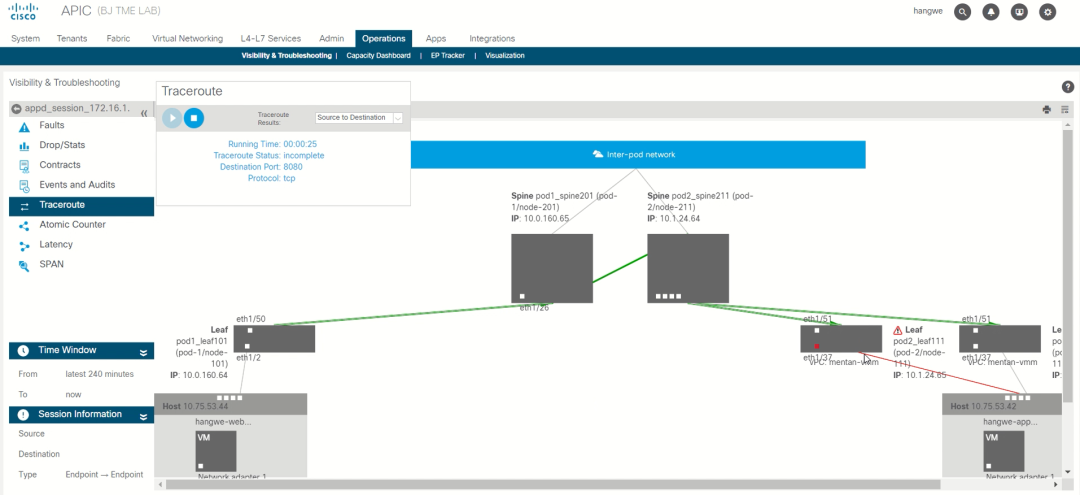This screenshot has height=495, width=1080.
Task: Open the feedback icon in header
Action: 1019,12
